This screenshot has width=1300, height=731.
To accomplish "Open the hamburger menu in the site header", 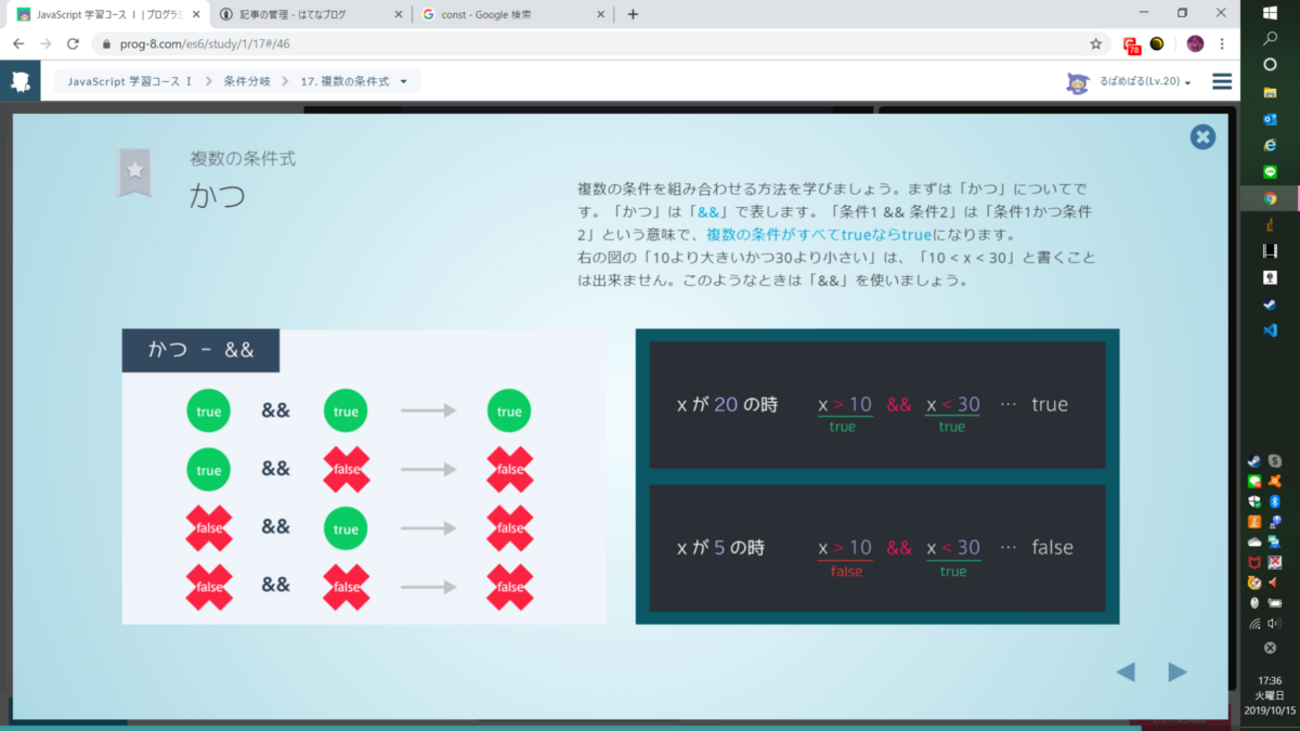I will [1222, 82].
